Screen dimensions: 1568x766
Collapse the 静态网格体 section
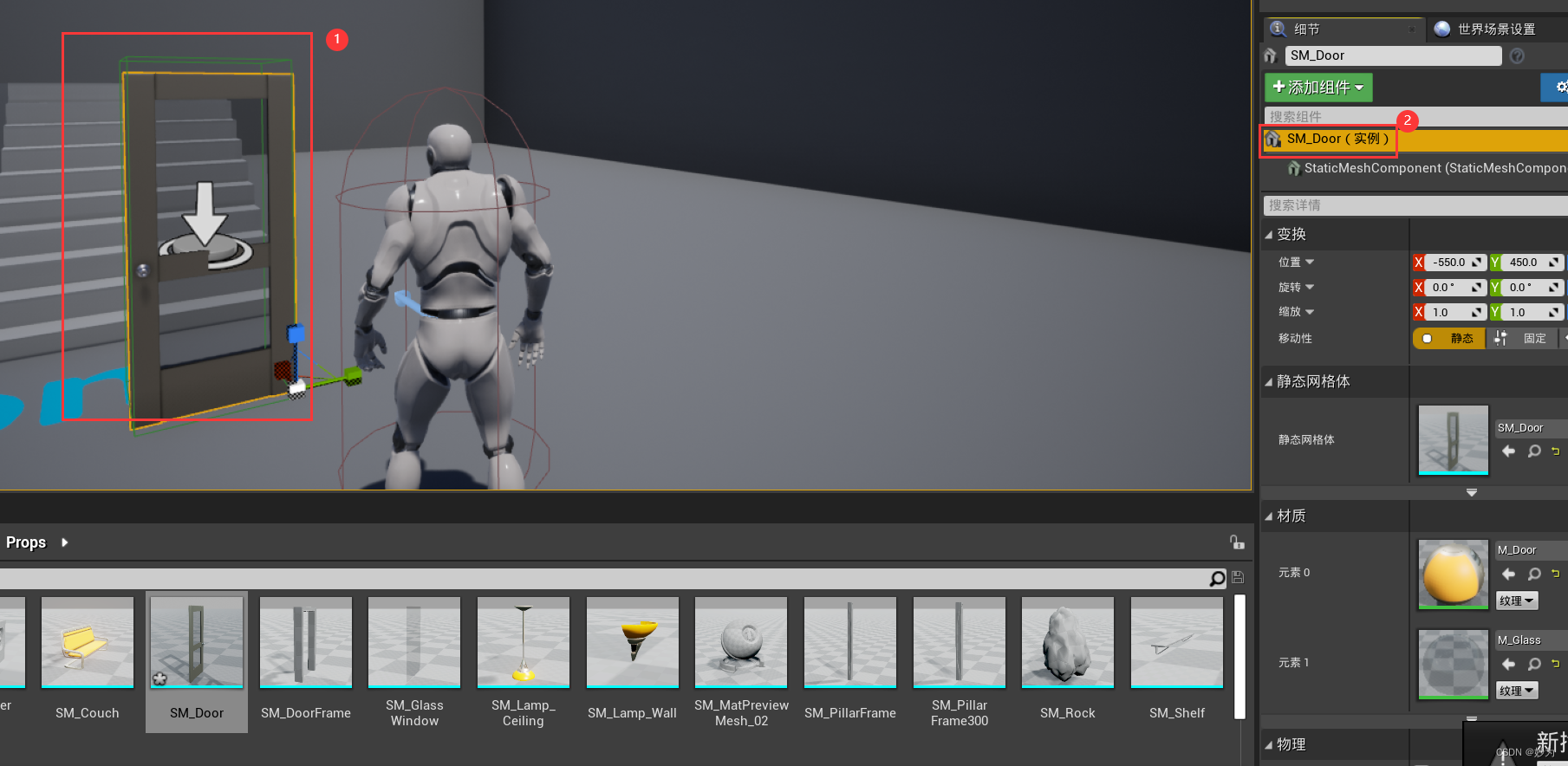[x=1269, y=382]
